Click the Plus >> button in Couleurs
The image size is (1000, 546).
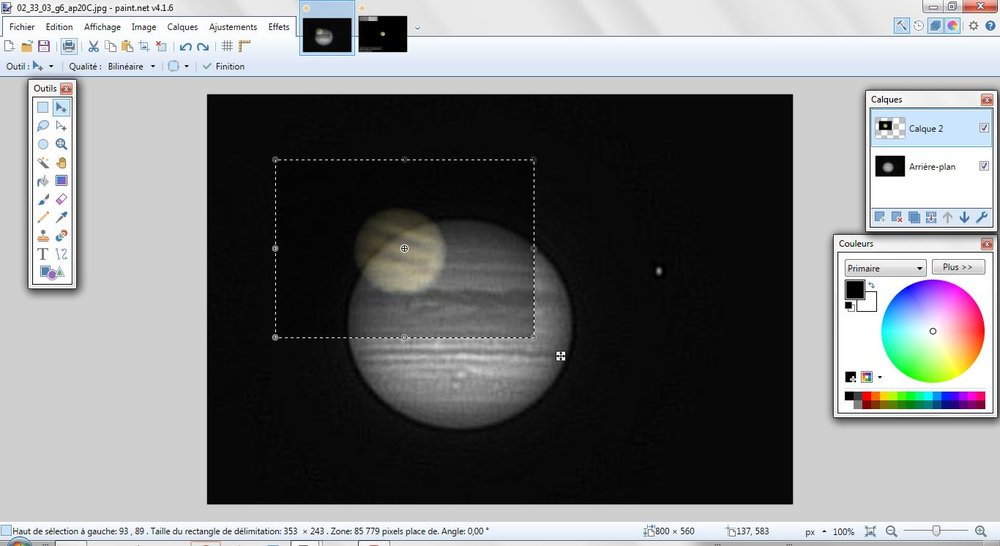coord(958,267)
